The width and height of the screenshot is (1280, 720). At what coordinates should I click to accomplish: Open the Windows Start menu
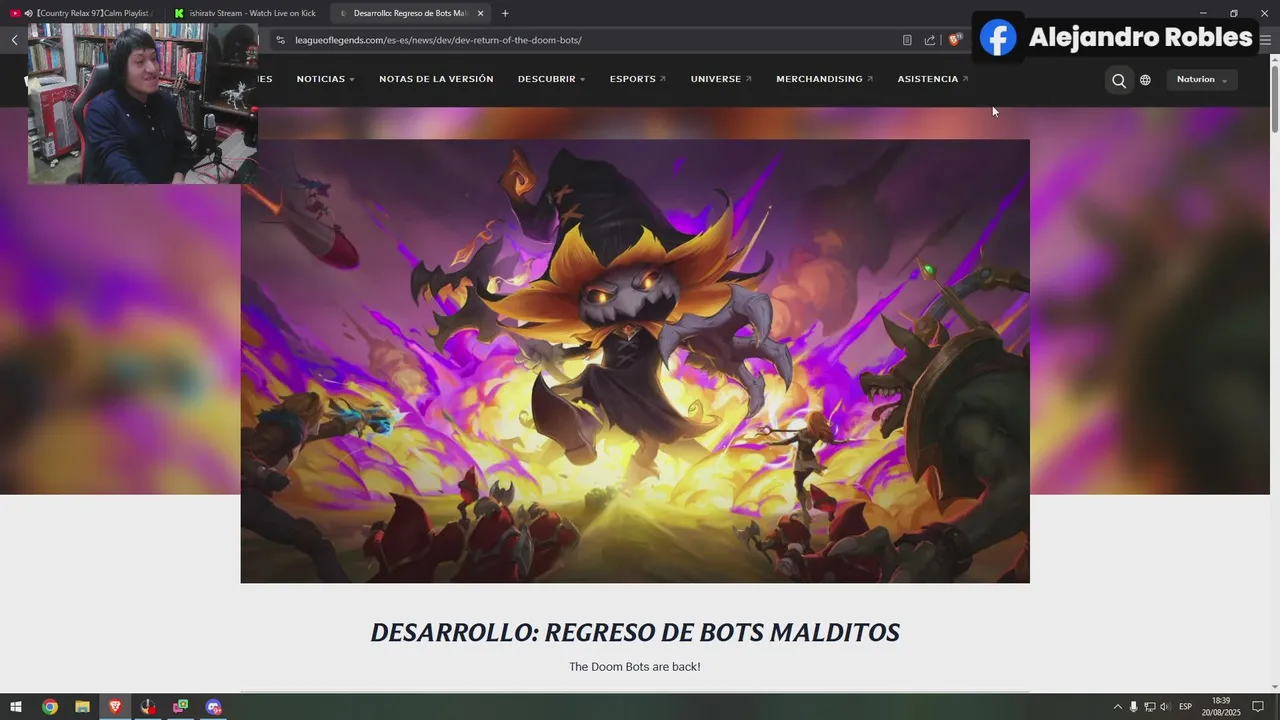point(16,707)
